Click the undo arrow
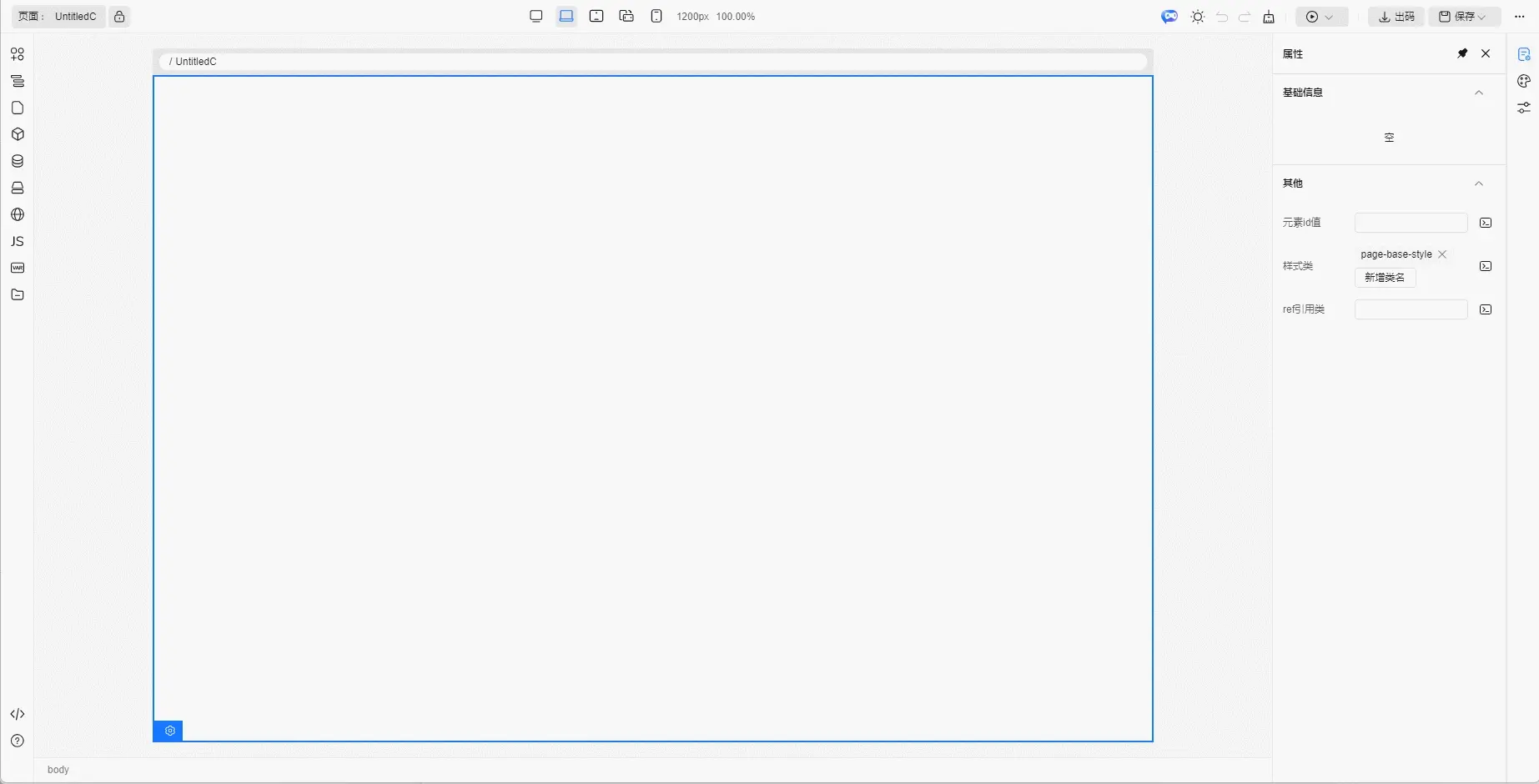This screenshot has width=1539, height=784. pos(1222,17)
